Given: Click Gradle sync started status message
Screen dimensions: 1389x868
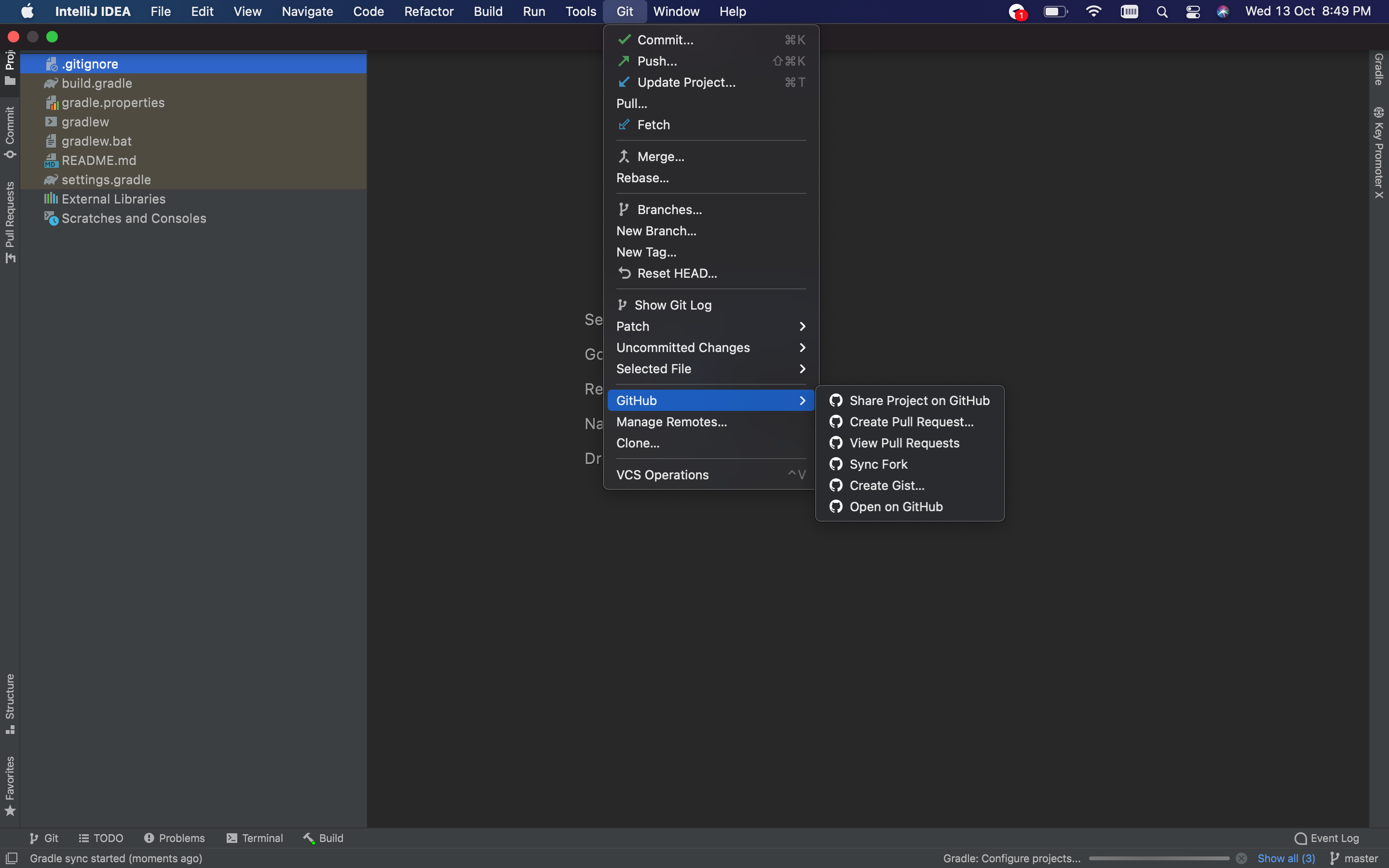Looking at the screenshot, I should pos(116,858).
